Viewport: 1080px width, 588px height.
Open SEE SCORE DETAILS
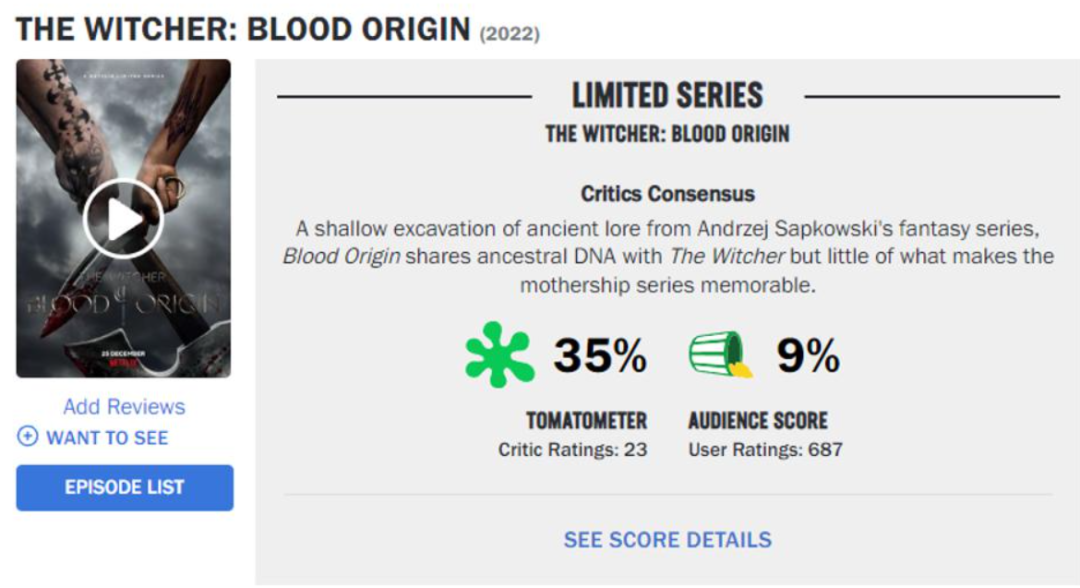(667, 540)
